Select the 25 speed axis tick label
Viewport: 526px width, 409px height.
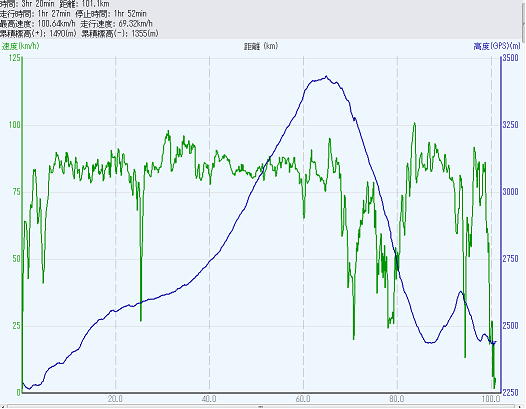[x=16, y=326]
